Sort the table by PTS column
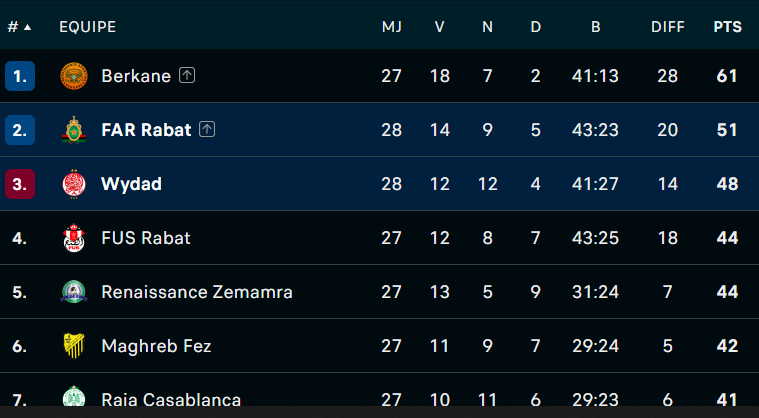 728,27
